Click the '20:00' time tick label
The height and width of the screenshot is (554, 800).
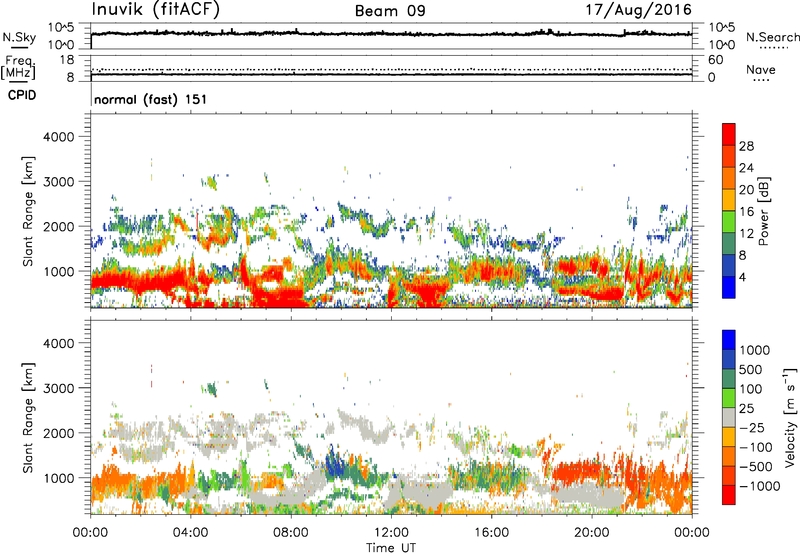[x=592, y=533]
